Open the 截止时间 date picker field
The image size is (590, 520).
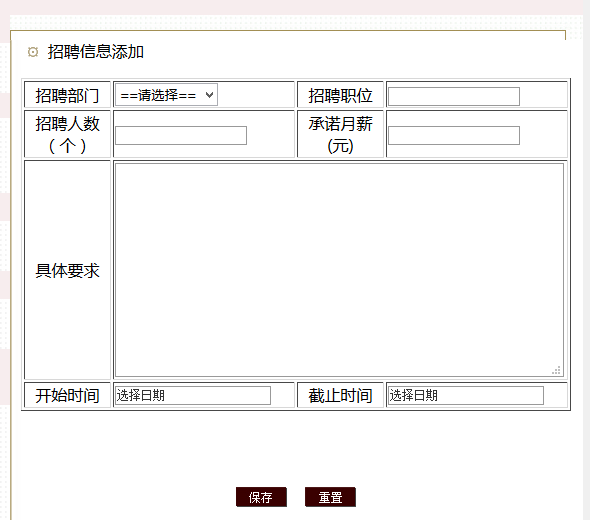[466, 395]
